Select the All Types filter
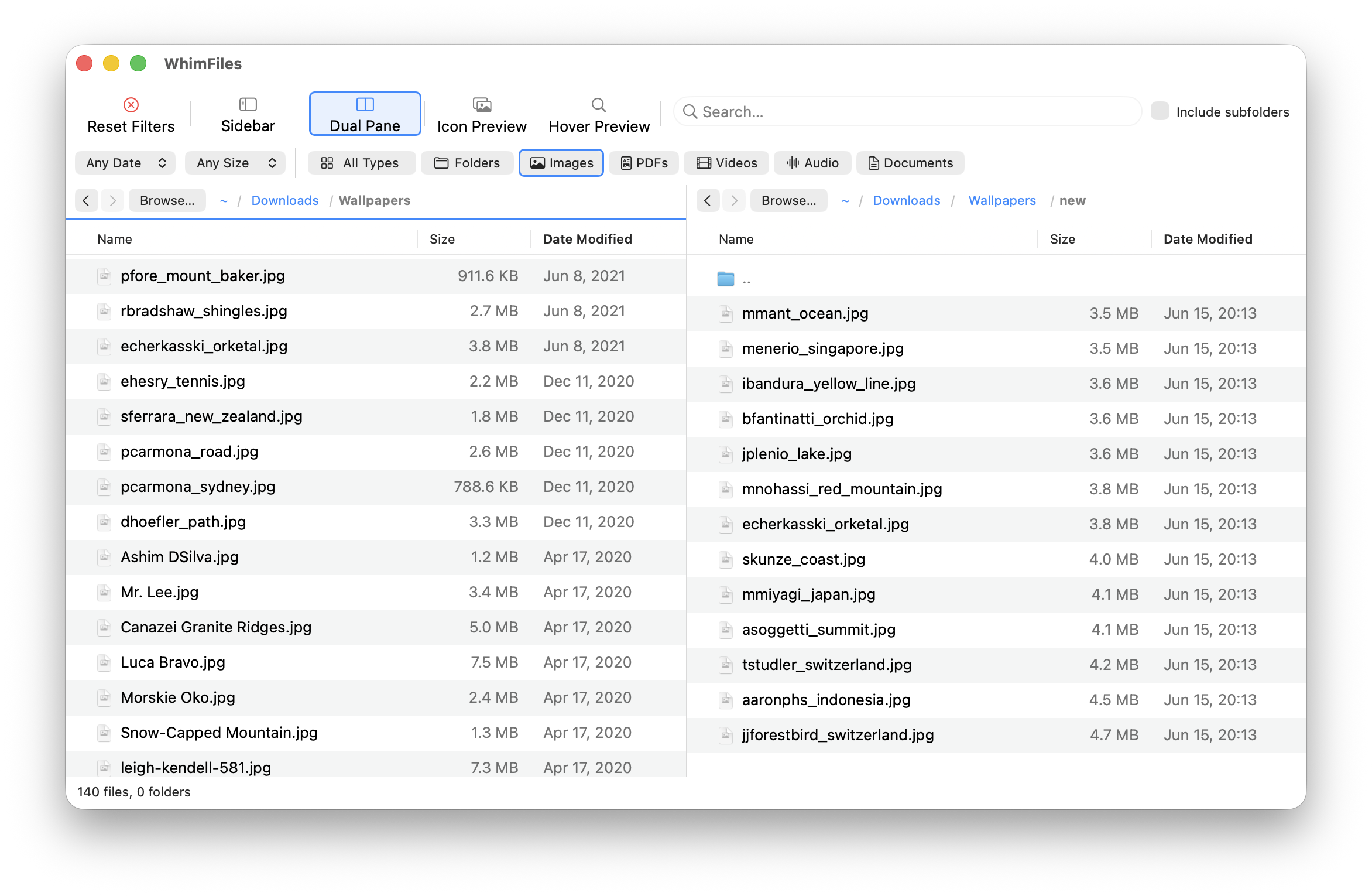 (361, 163)
